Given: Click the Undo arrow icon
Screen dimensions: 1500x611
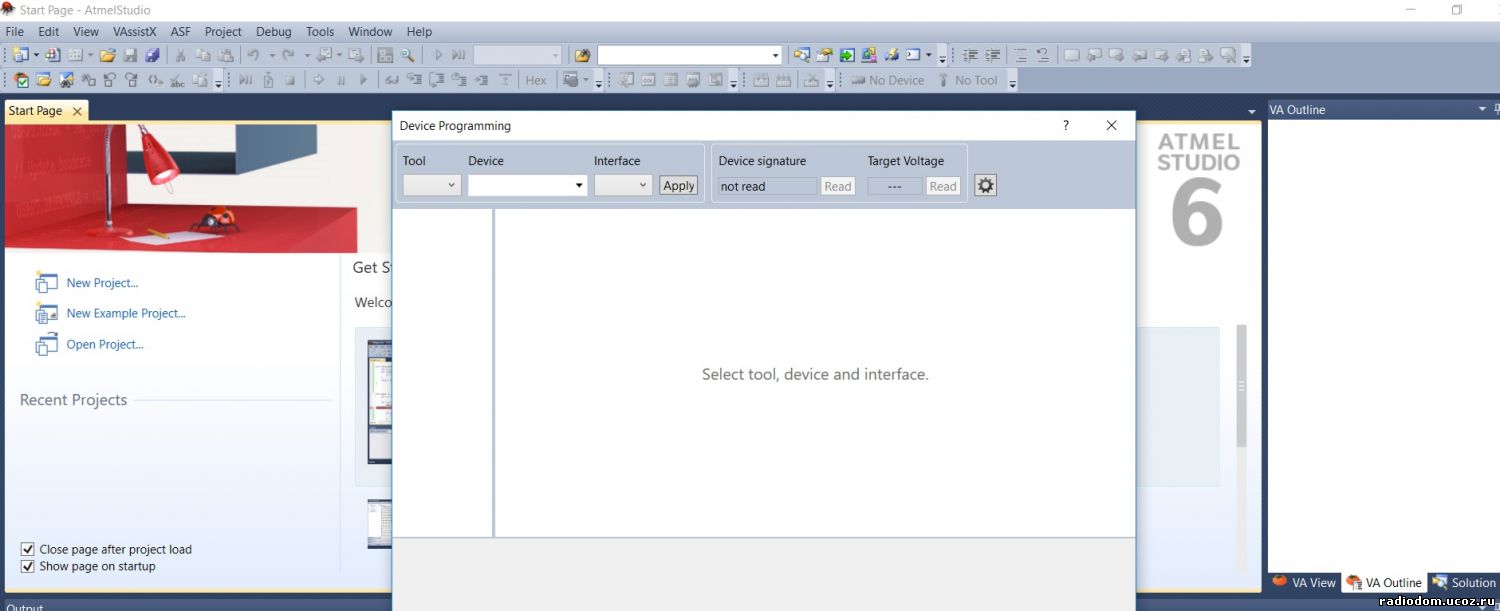Looking at the screenshot, I should tap(253, 55).
